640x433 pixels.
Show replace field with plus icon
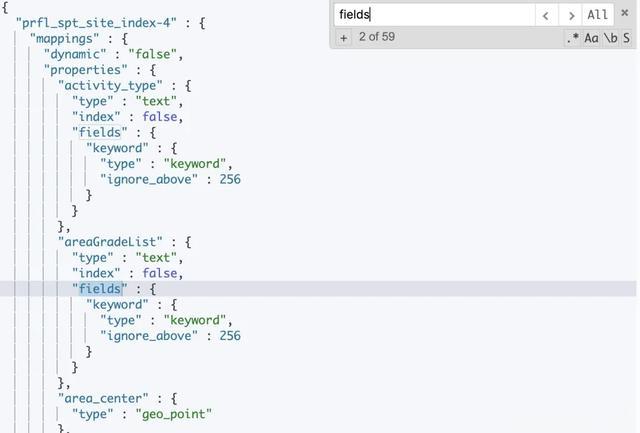pos(344,38)
